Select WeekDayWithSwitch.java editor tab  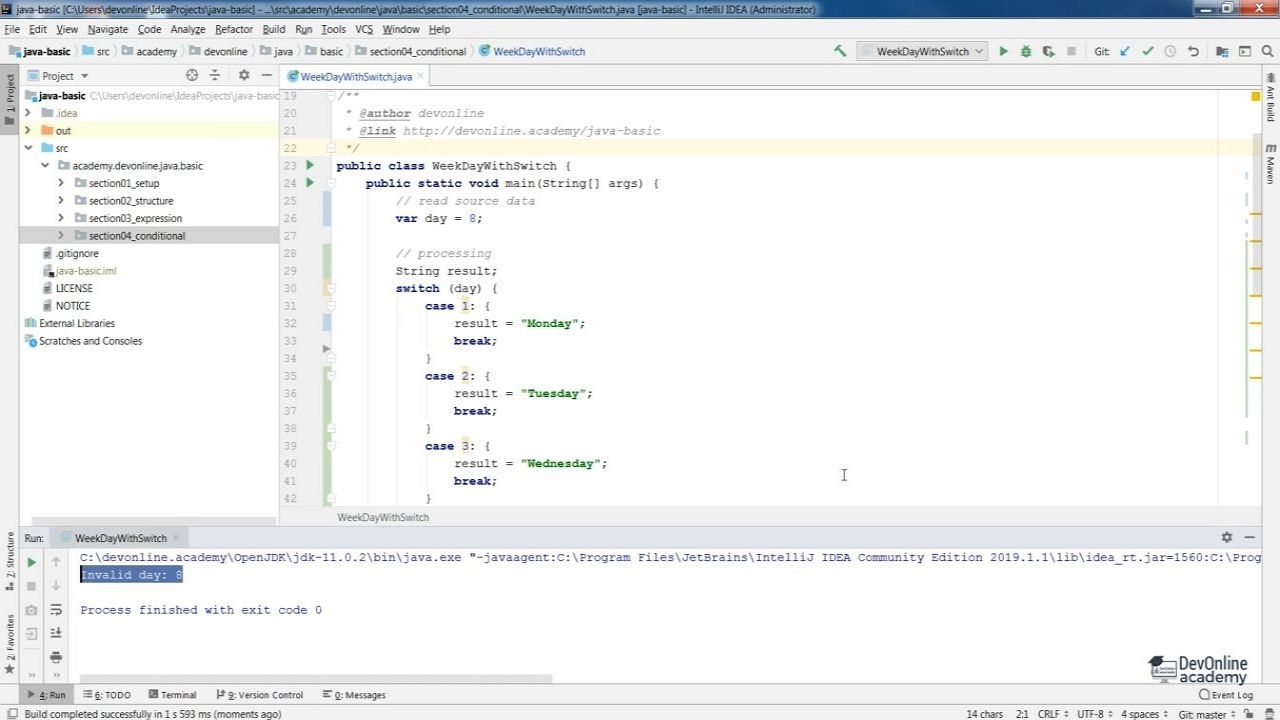click(x=356, y=76)
